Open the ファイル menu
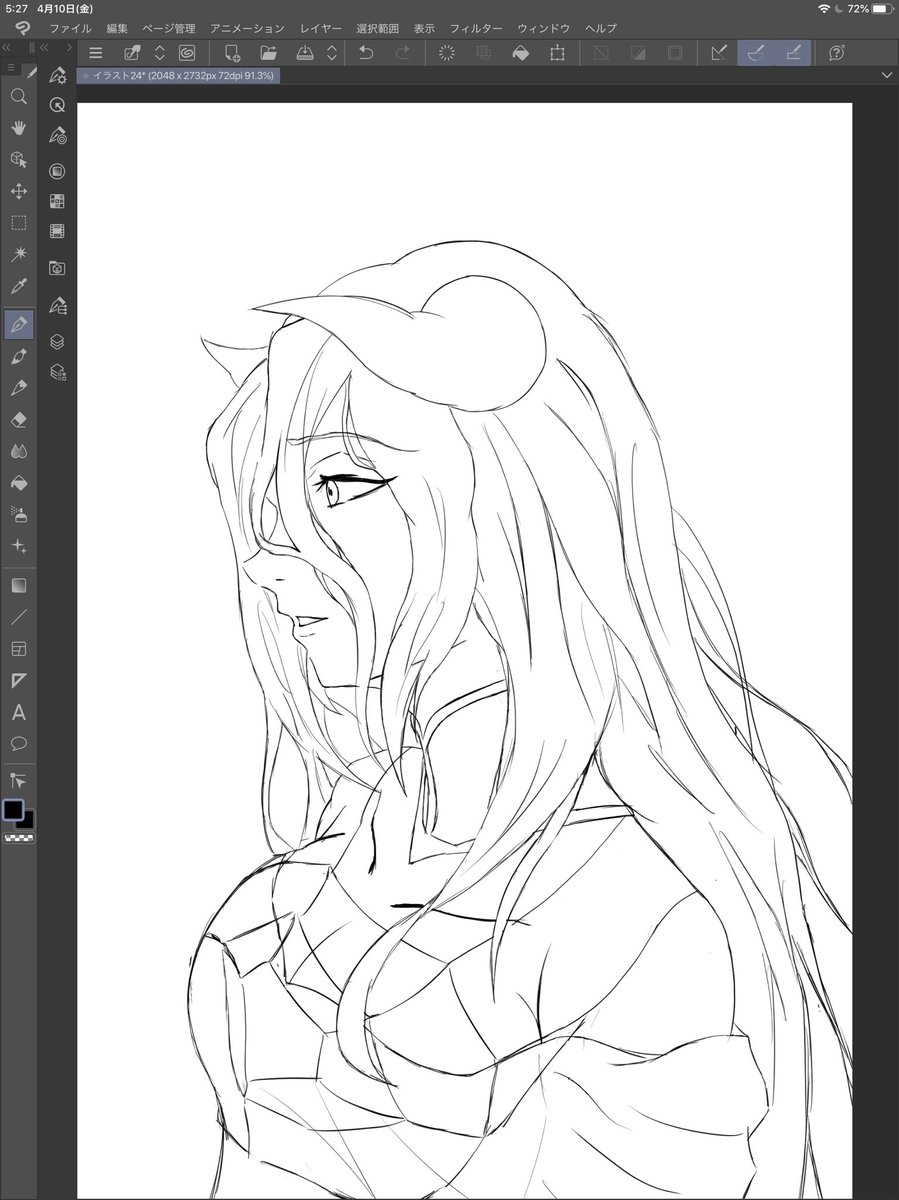The height and width of the screenshot is (1200, 899). point(70,28)
